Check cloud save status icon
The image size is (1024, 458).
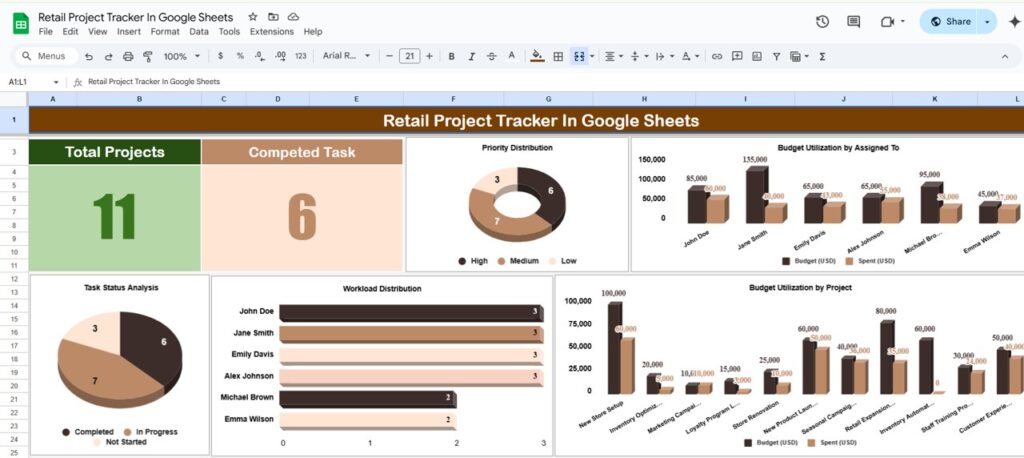293,17
